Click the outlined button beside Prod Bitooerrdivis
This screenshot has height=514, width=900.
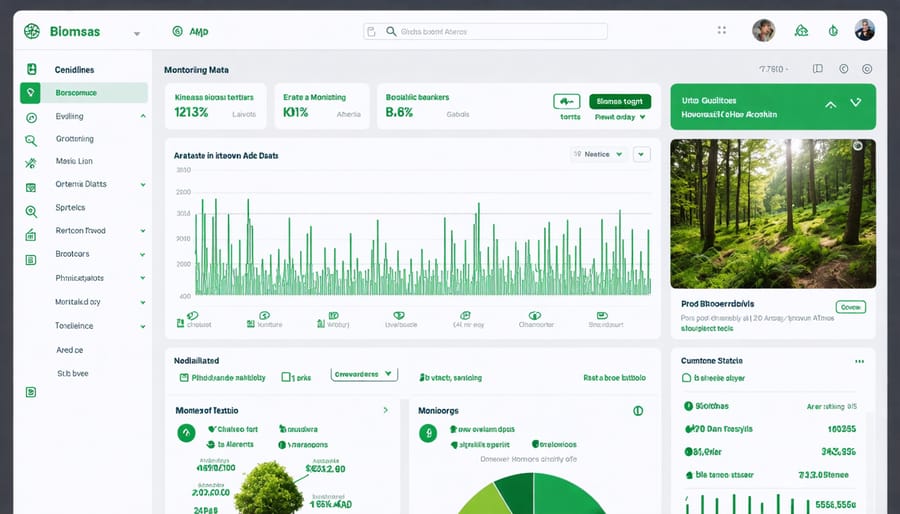pyautogui.click(x=851, y=307)
